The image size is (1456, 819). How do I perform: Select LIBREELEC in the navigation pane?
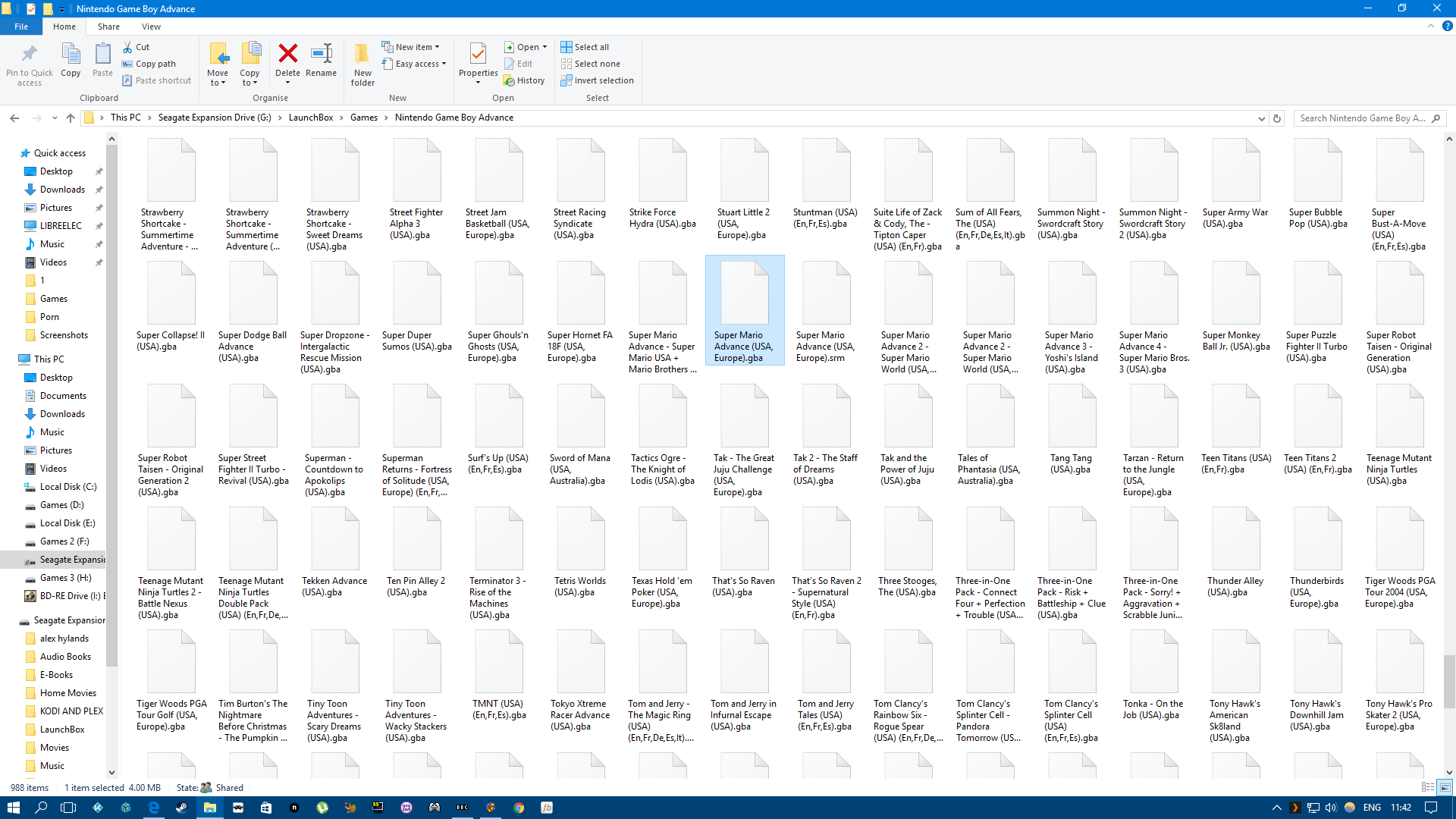click(x=61, y=226)
